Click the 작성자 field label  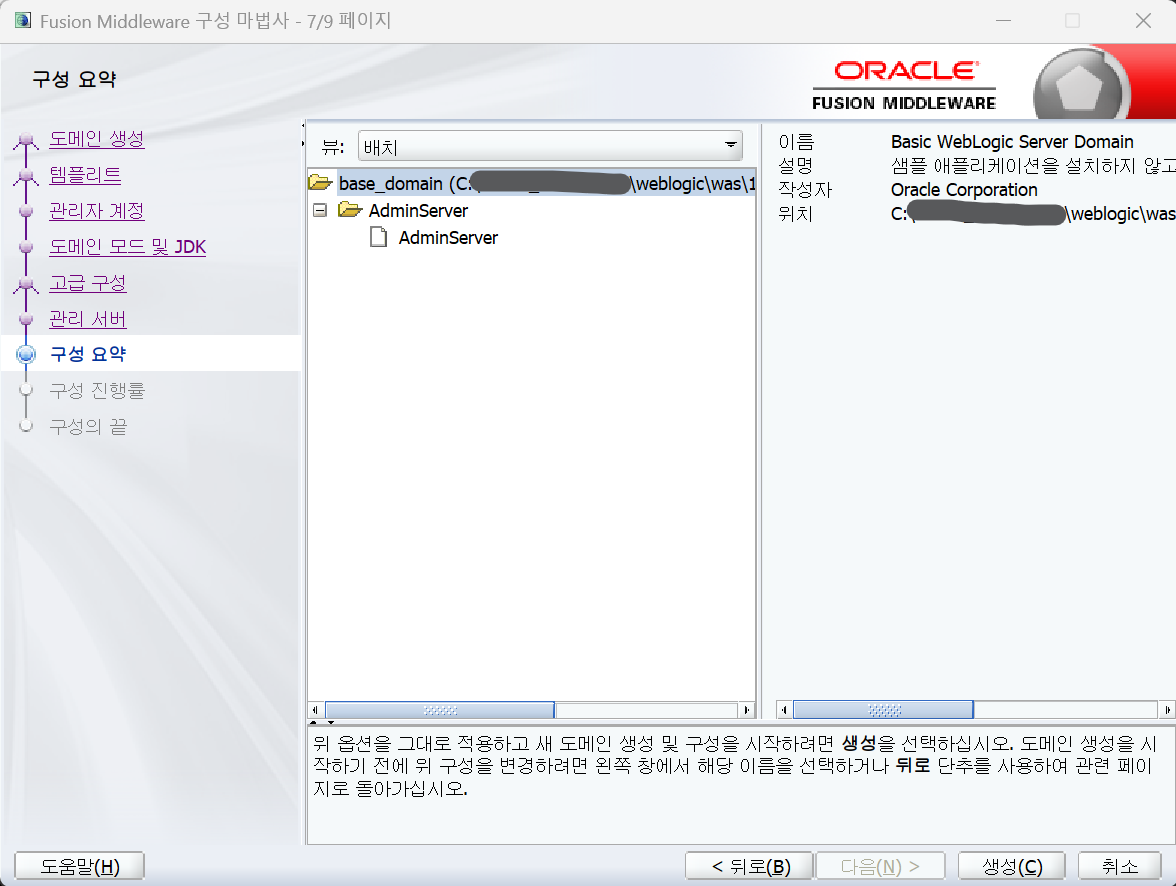tap(805, 190)
